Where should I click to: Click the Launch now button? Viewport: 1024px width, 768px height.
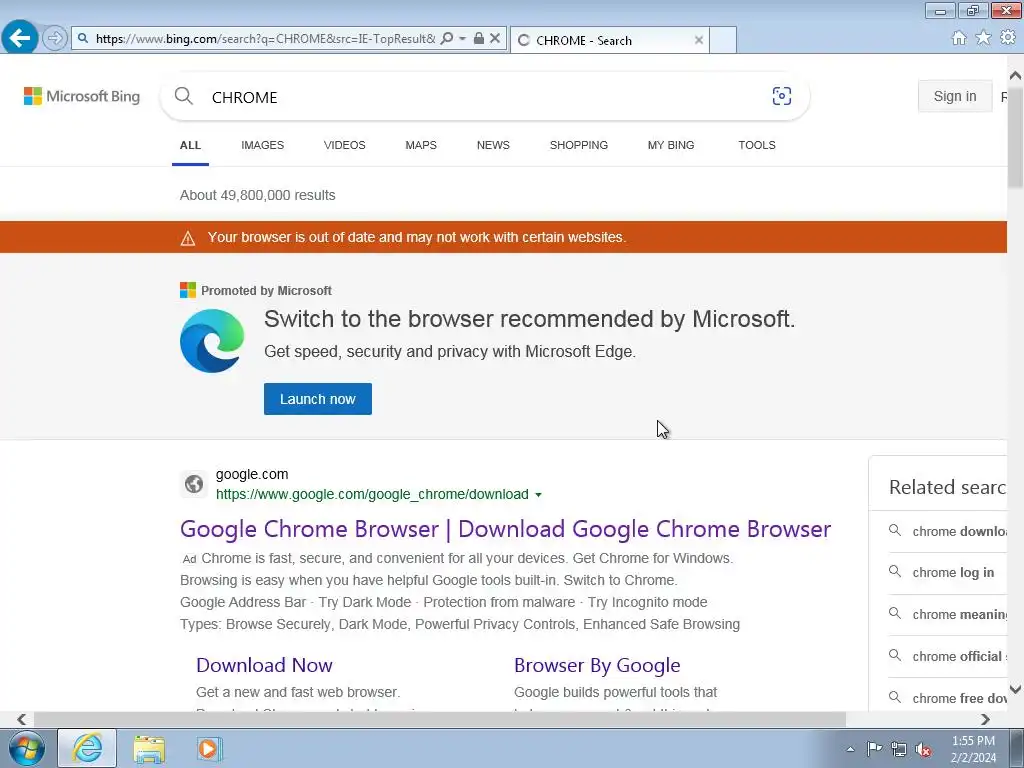point(317,399)
